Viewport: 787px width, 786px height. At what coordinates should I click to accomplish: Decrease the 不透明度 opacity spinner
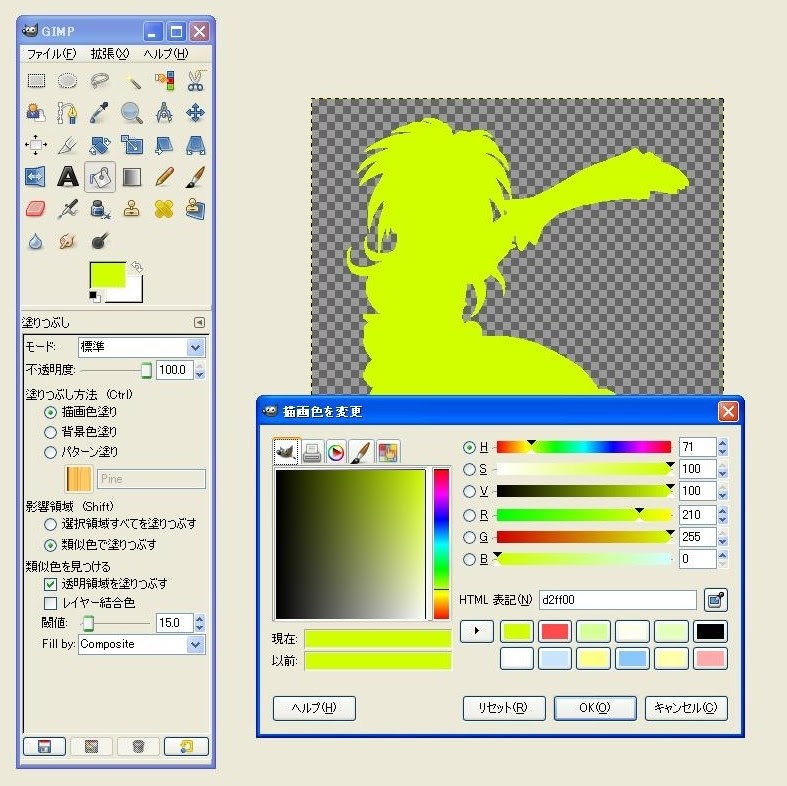[200, 374]
